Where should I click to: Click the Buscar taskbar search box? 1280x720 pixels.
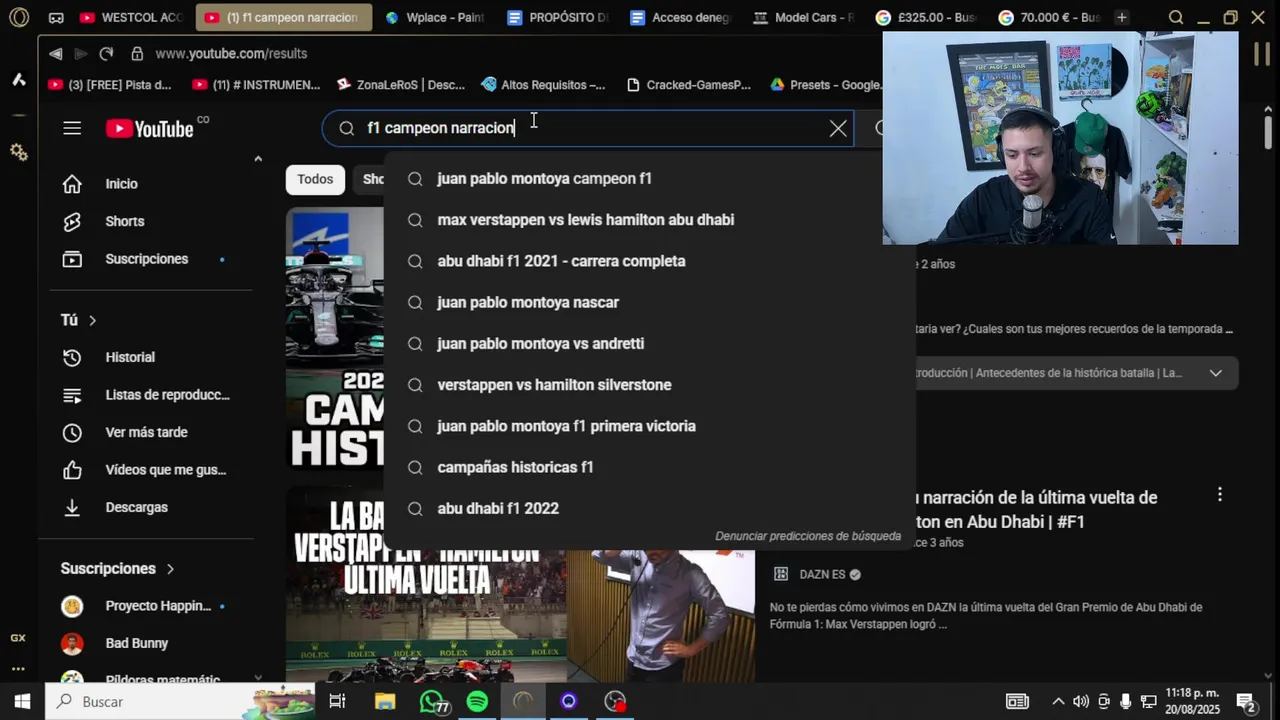pyautogui.click(x=180, y=702)
